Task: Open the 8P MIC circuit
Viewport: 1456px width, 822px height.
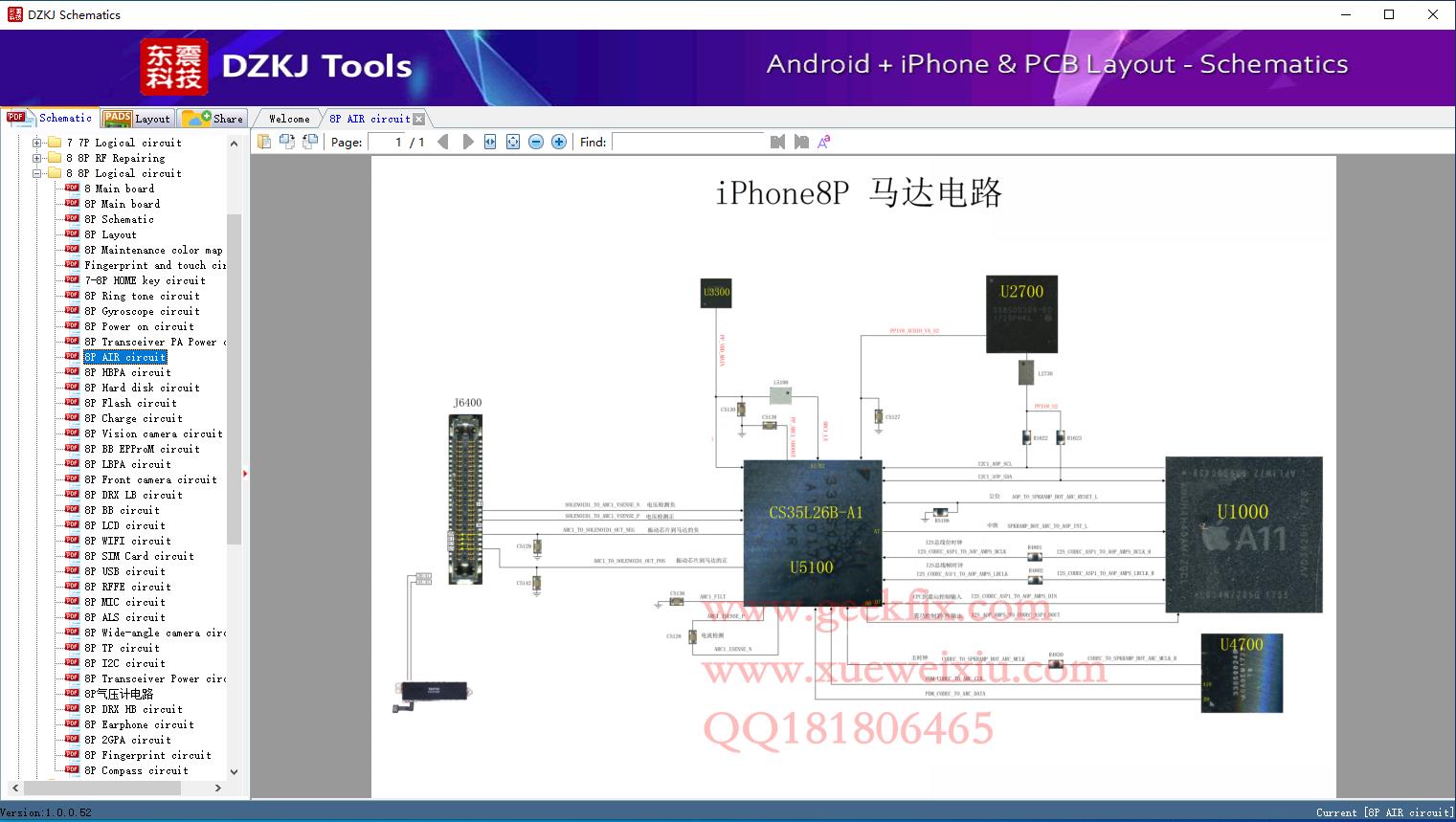Action: [x=124, y=602]
